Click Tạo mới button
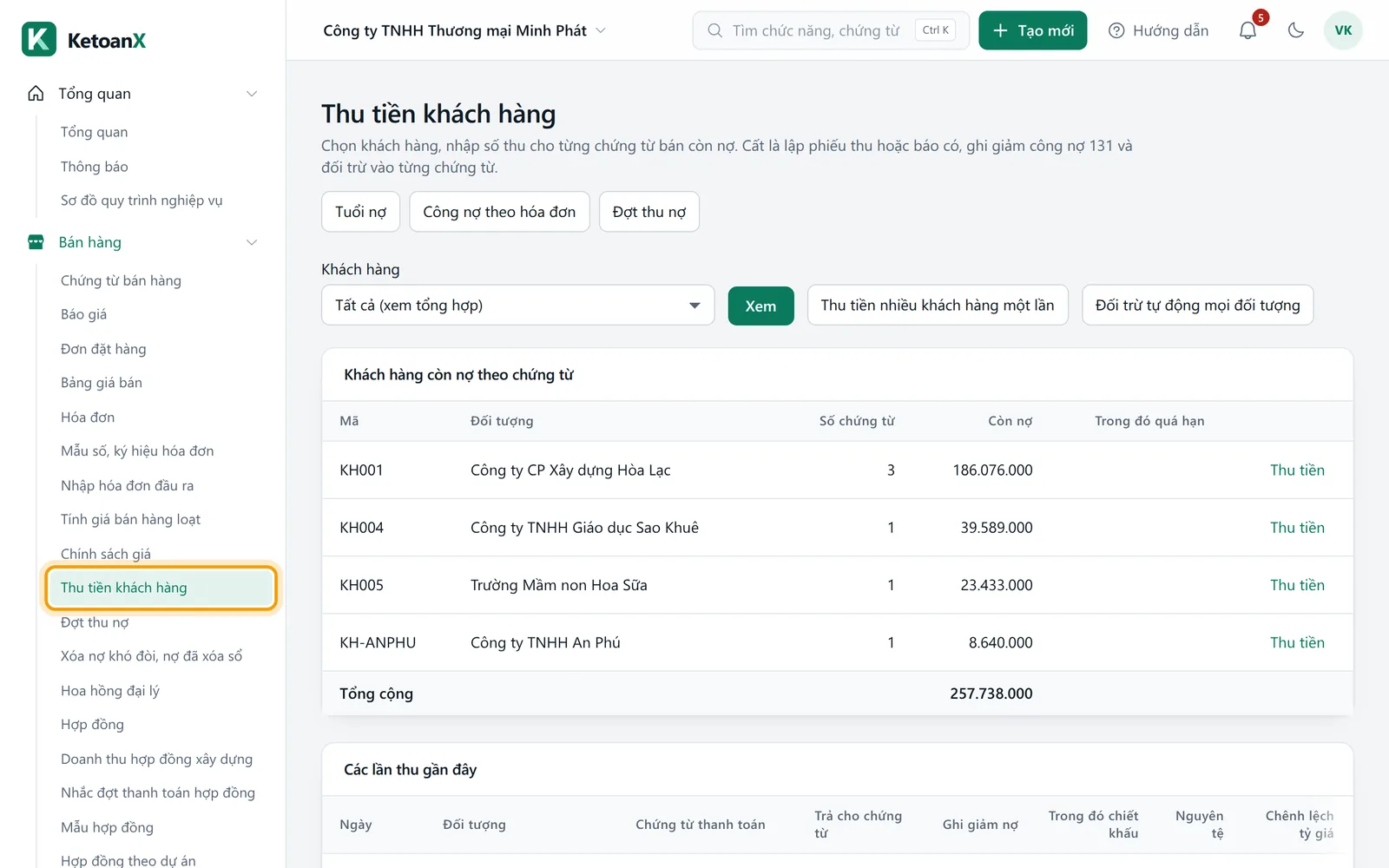The width and height of the screenshot is (1389, 868). coord(1033,30)
